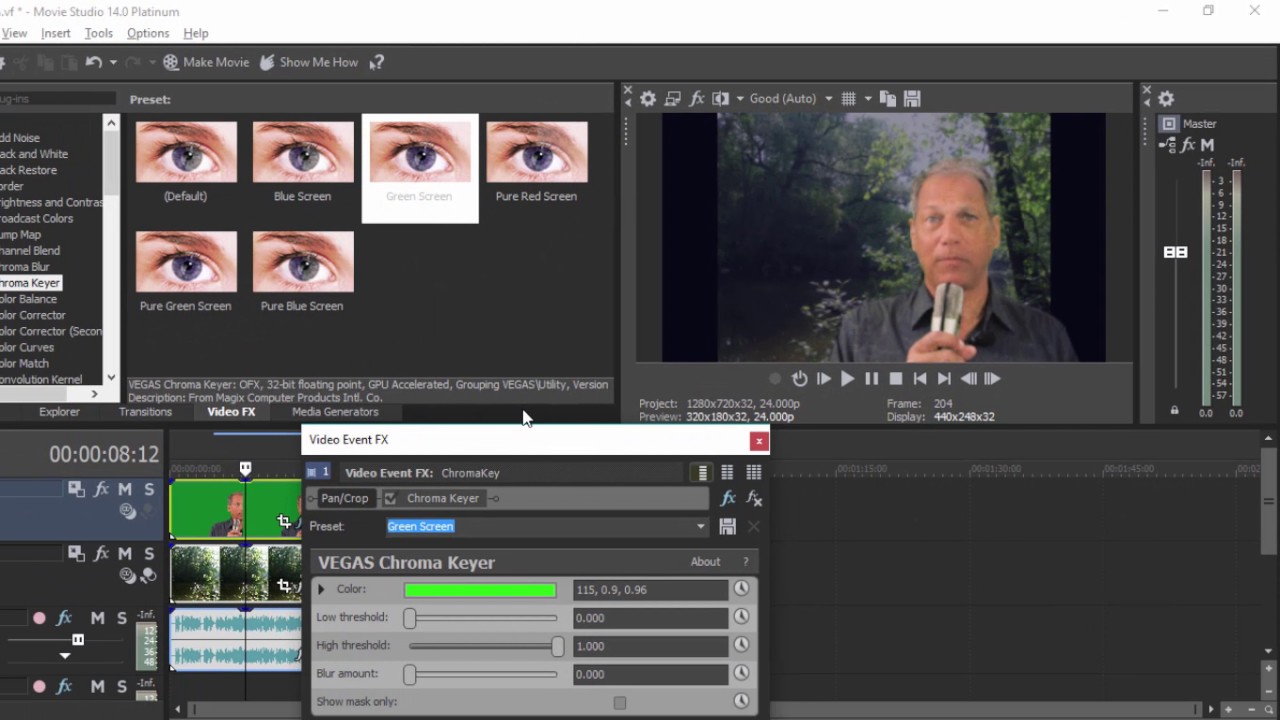
Task: Mute the first video track
Action: [x=125, y=489]
